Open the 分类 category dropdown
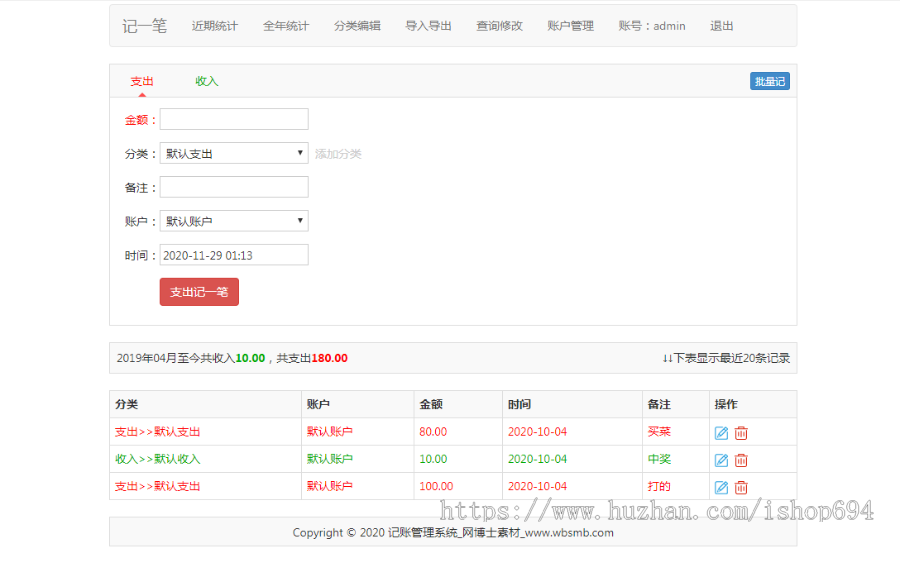Viewport: 900px width, 577px height. (x=234, y=154)
